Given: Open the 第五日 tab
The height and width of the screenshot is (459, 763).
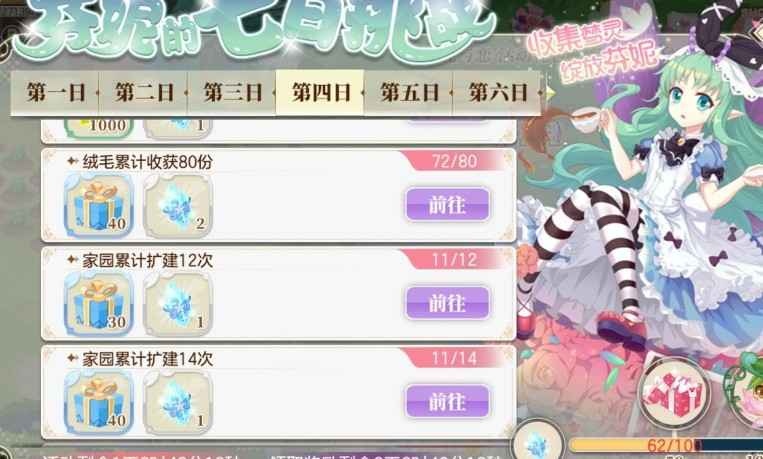Looking at the screenshot, I should [409, 92].
